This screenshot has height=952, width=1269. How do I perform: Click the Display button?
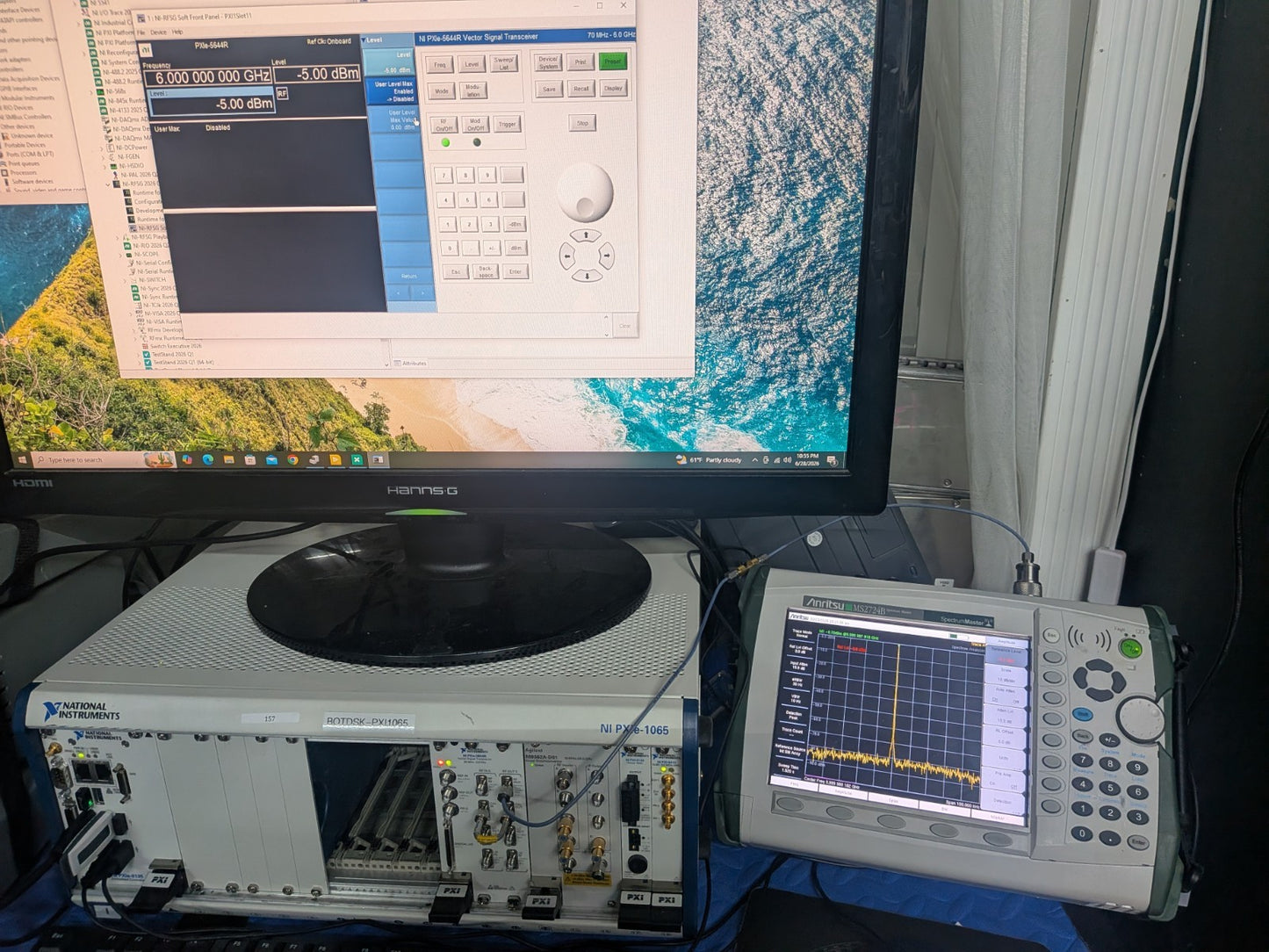(614, 88)
